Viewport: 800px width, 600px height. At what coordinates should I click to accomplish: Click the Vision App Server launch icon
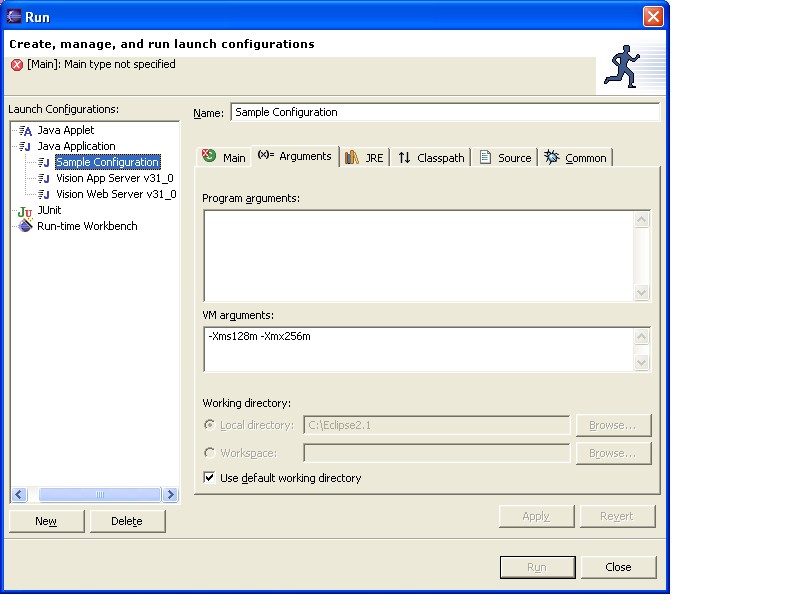pyautogui.click(x=44, y=179)
